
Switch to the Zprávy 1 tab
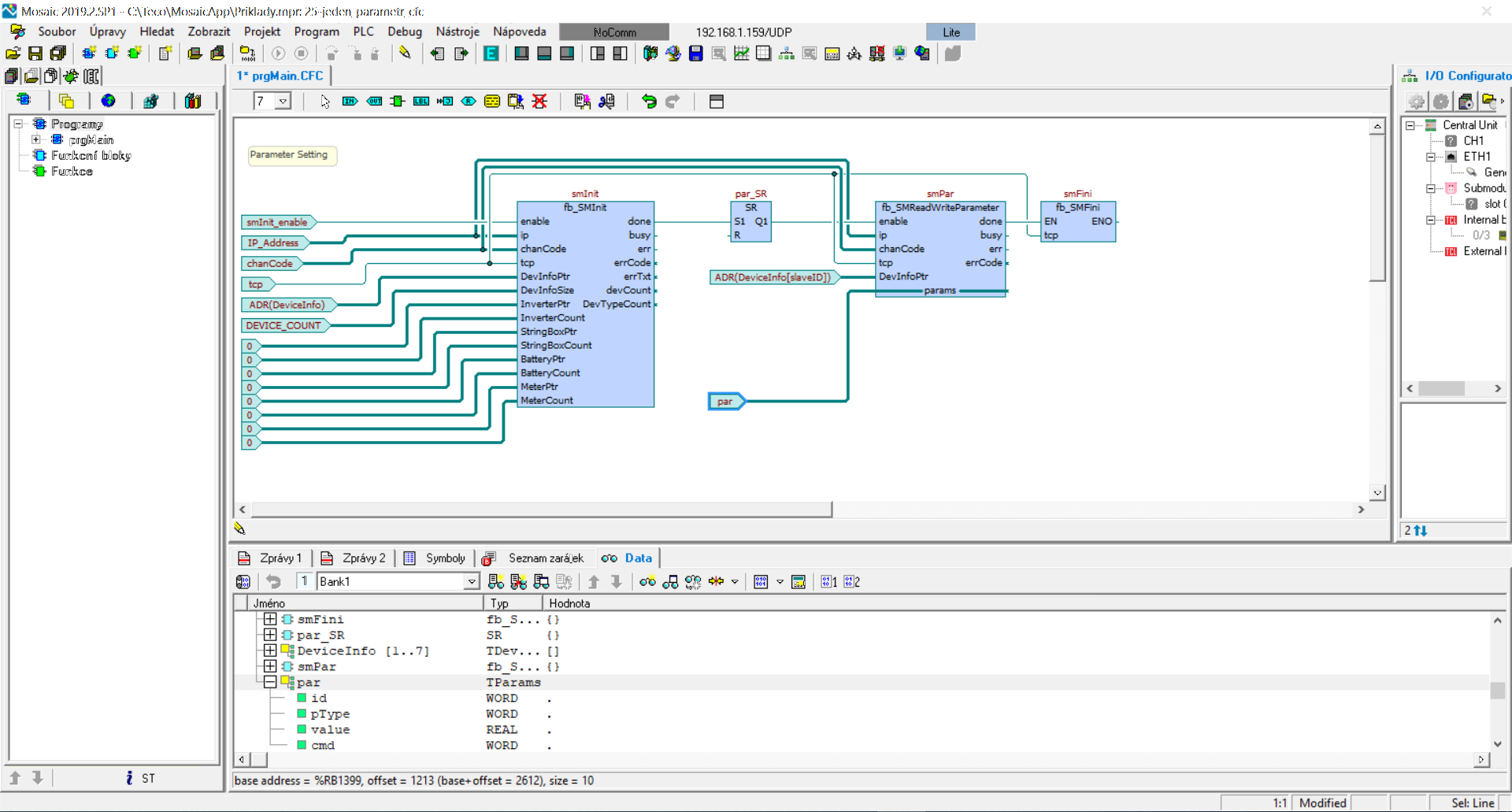(271, 558)
